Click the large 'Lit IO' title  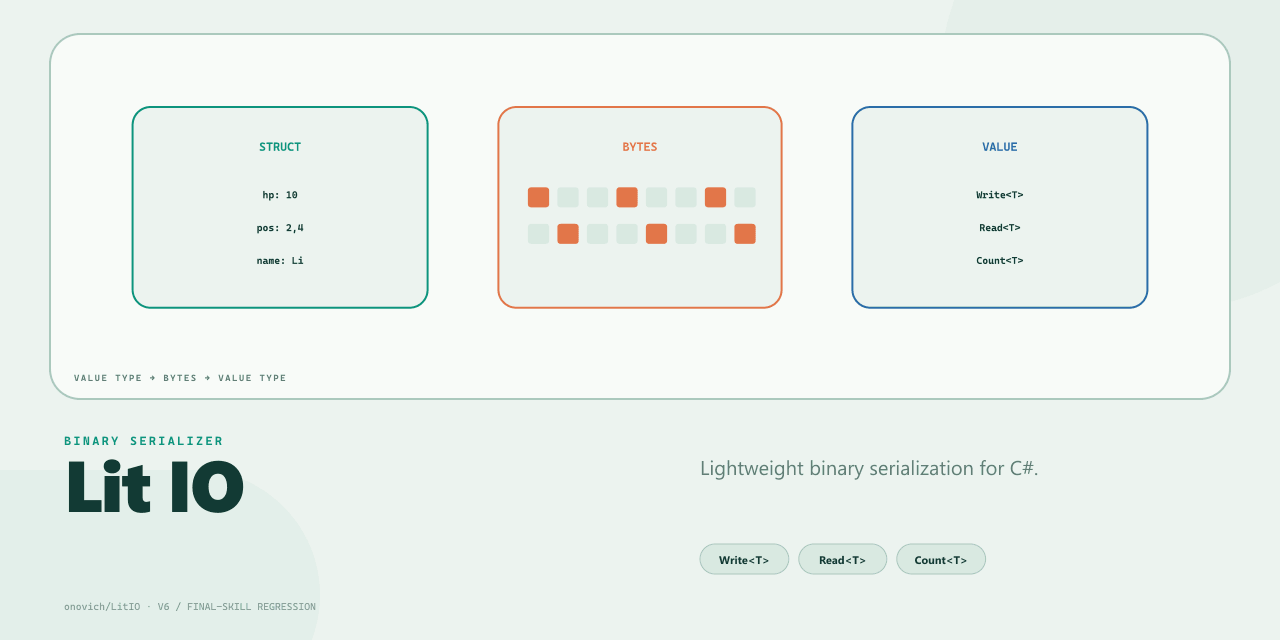155,487
